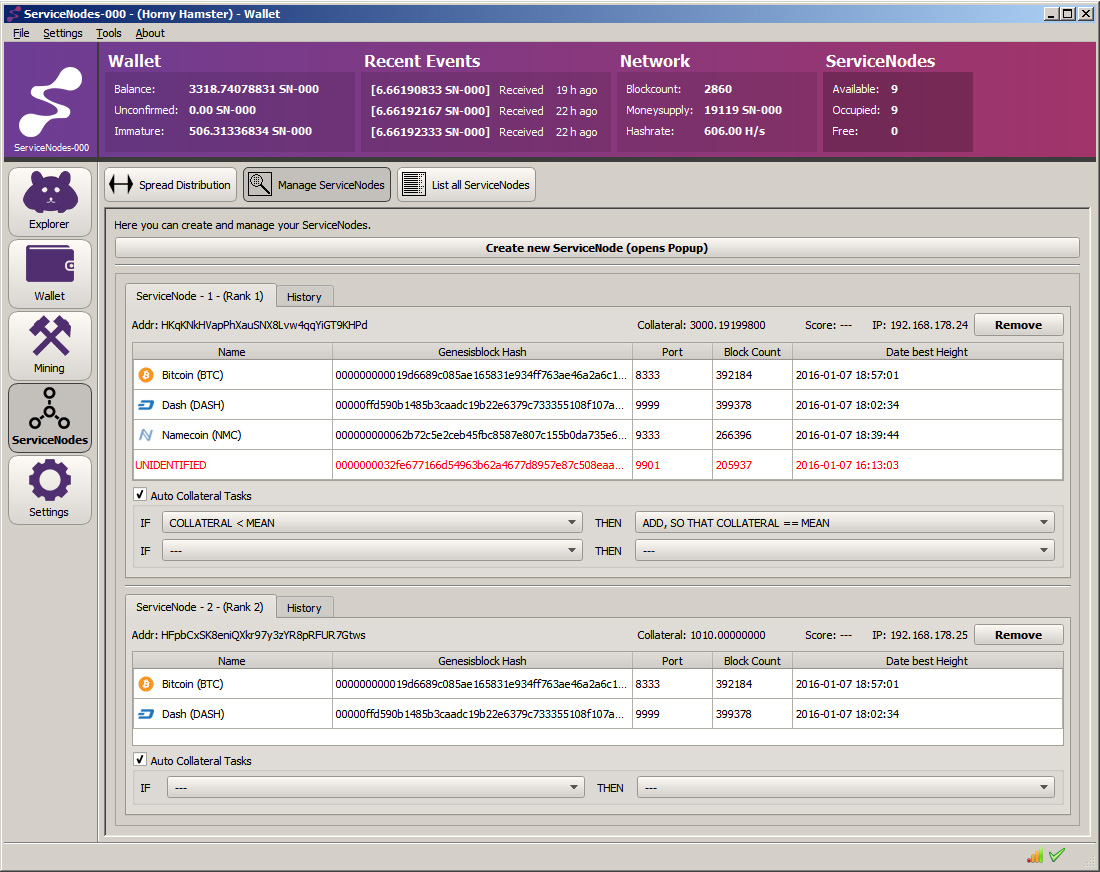Toggle Auto Collateral Tasks for ServiceNode 1
This screenshot has height=872, width=1100.
click(x=140, y=495)
